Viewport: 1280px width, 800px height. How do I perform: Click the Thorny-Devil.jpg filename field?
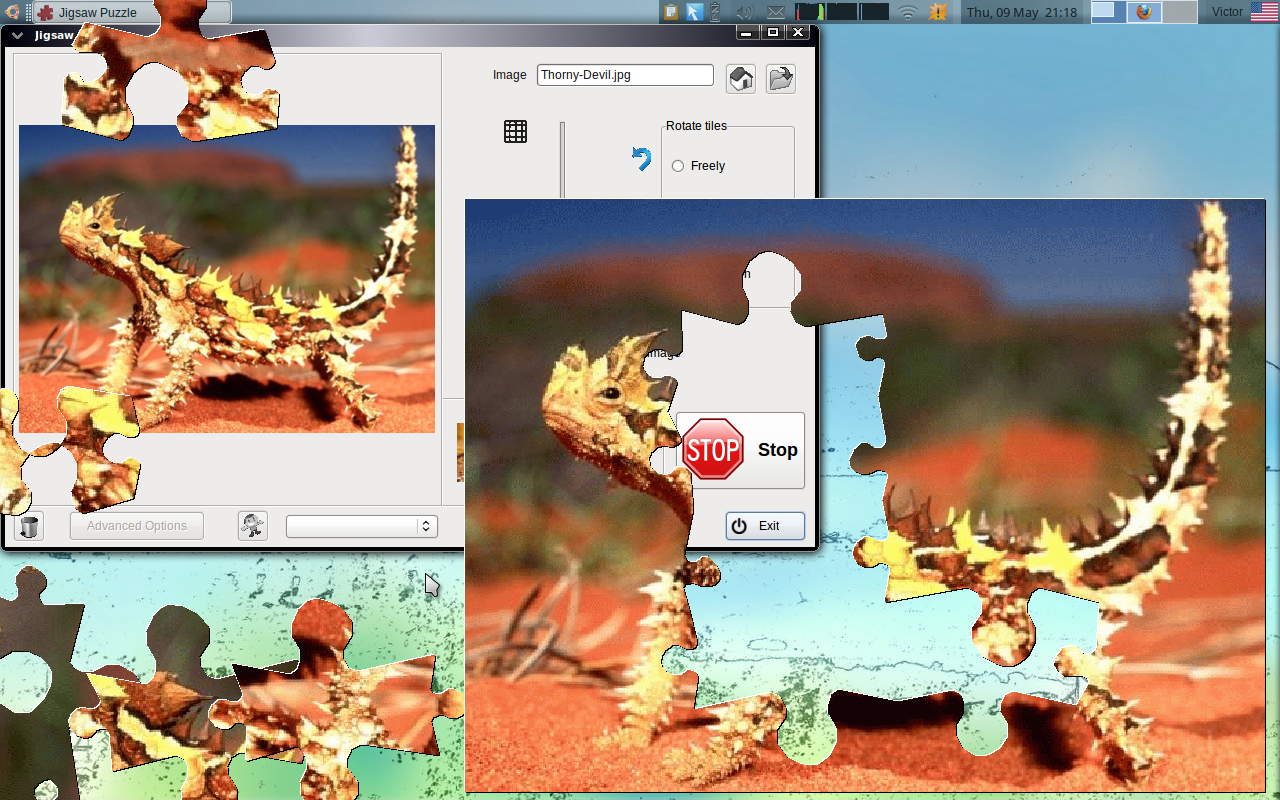click(624, 74)
